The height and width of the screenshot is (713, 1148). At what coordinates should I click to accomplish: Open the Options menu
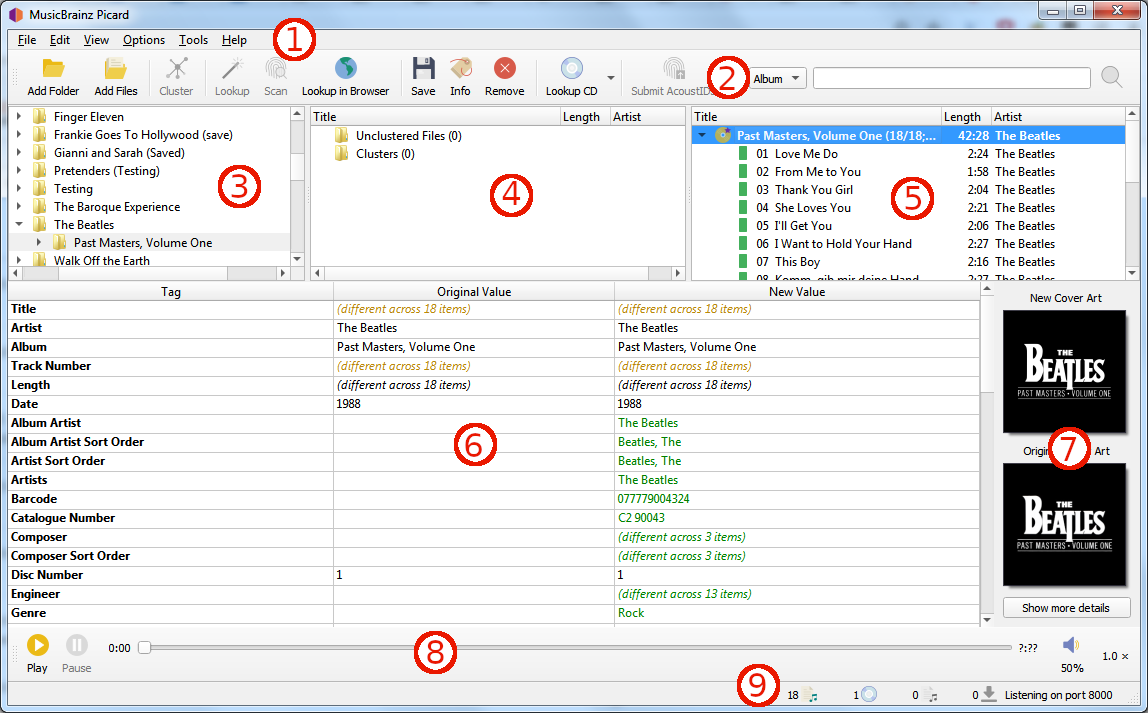pos(144,40)
